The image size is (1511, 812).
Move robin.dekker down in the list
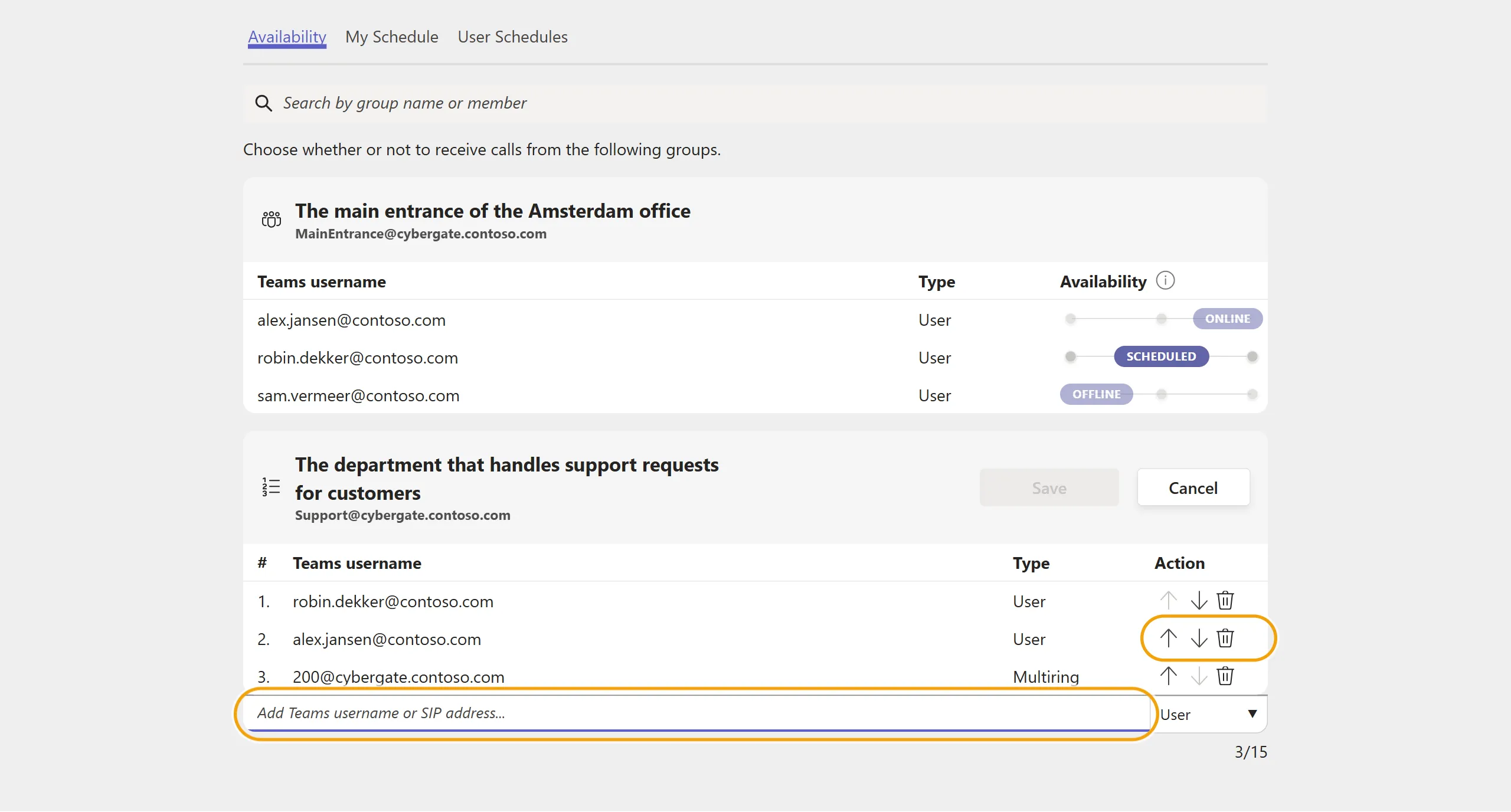tap(1198, 601)
